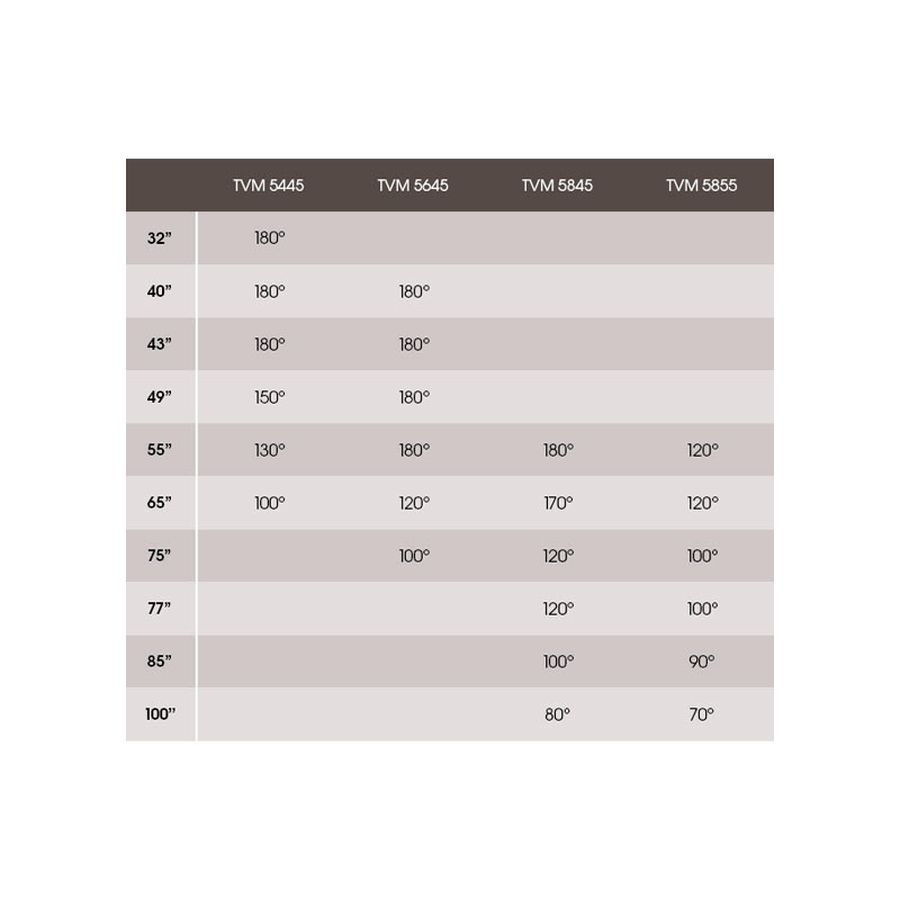The image size is (900, 900).
Task: Select the TVM 5645 column header
Action: tap(413, 185)
